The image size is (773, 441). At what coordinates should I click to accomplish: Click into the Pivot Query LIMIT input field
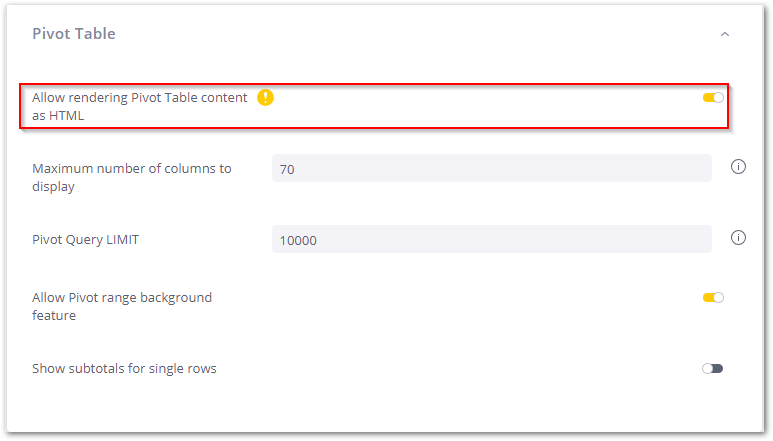491,240
